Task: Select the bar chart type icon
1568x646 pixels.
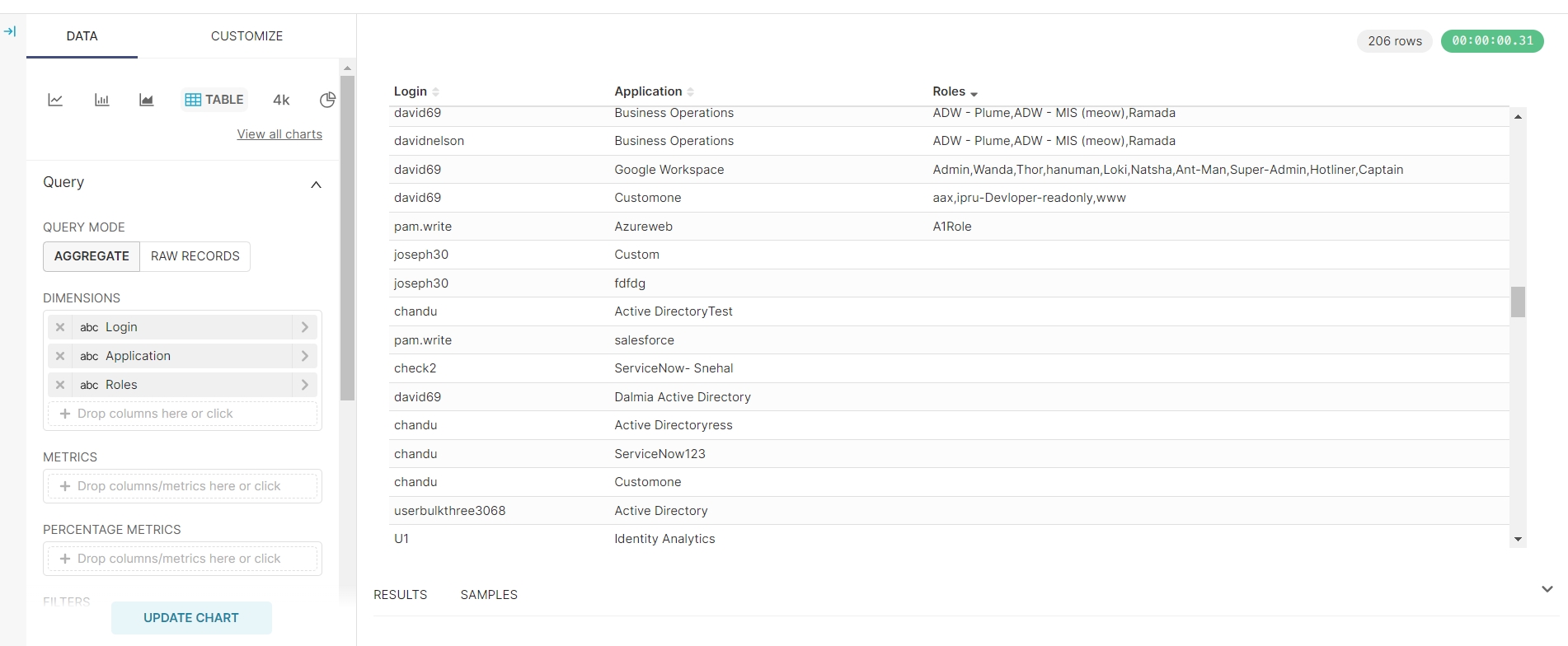Action: click(101, 100)
